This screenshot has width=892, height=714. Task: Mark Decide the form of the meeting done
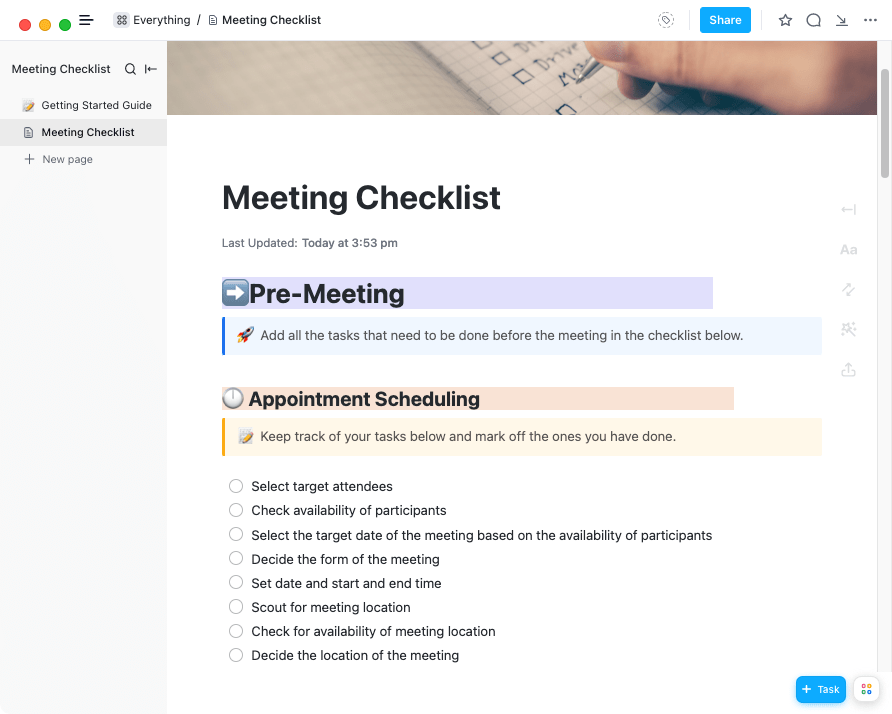coord(236,559)
